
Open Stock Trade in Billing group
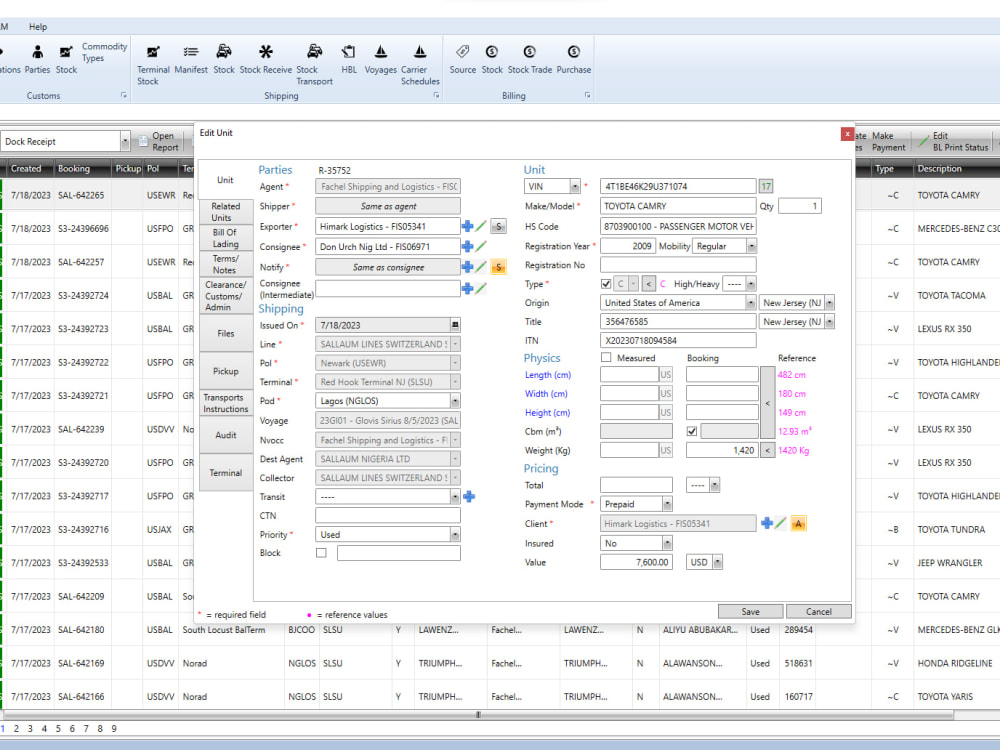529,59
